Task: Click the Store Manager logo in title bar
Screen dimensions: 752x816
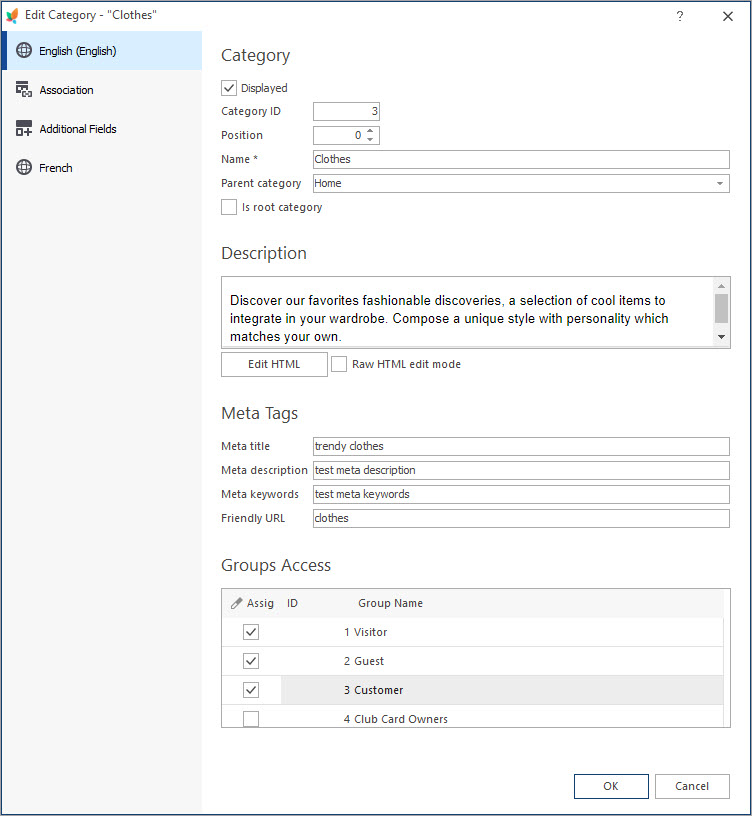Action: (12, 16)
